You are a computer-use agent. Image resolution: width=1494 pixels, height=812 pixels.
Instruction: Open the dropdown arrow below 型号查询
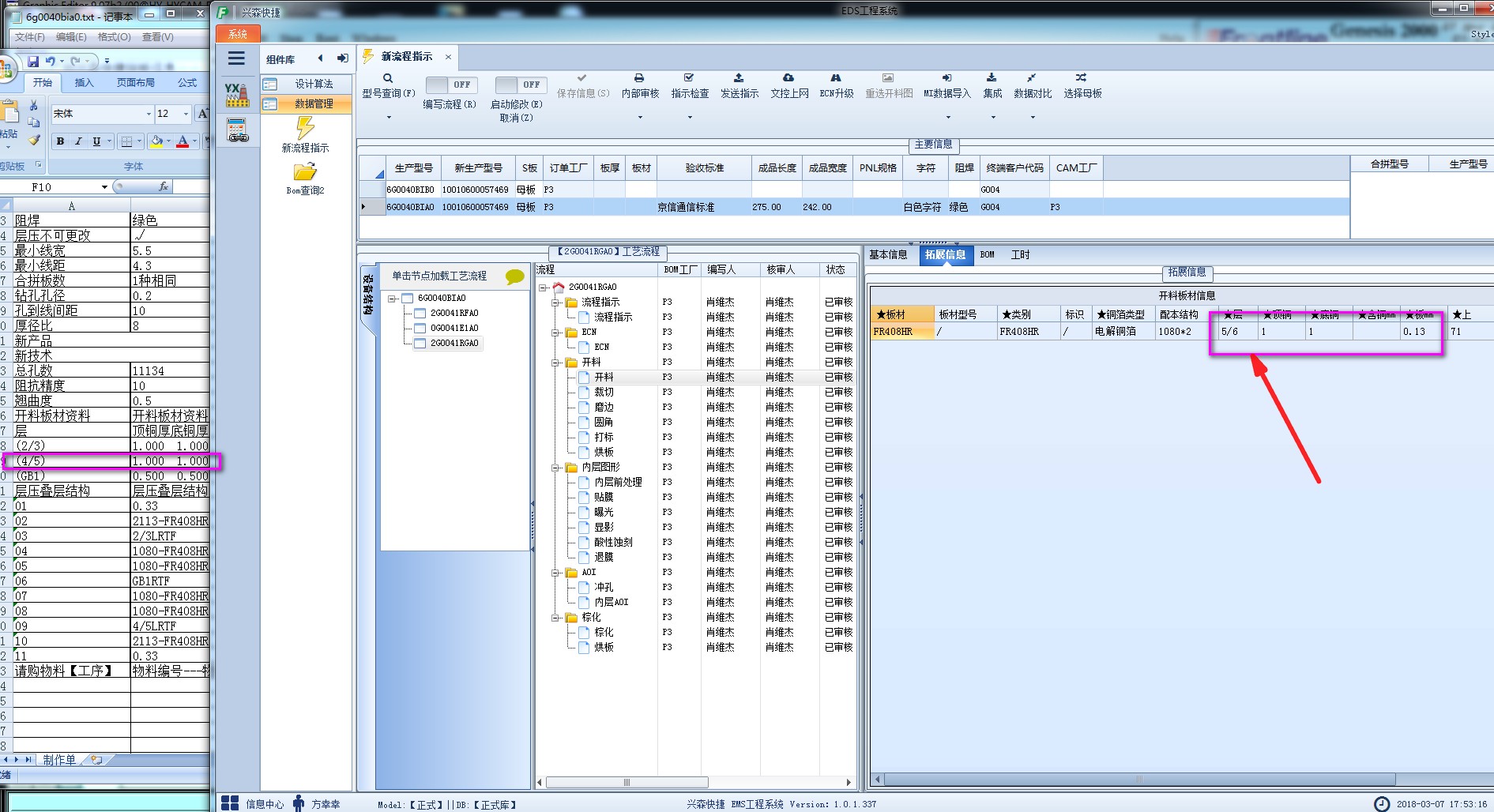click(389, 118)
